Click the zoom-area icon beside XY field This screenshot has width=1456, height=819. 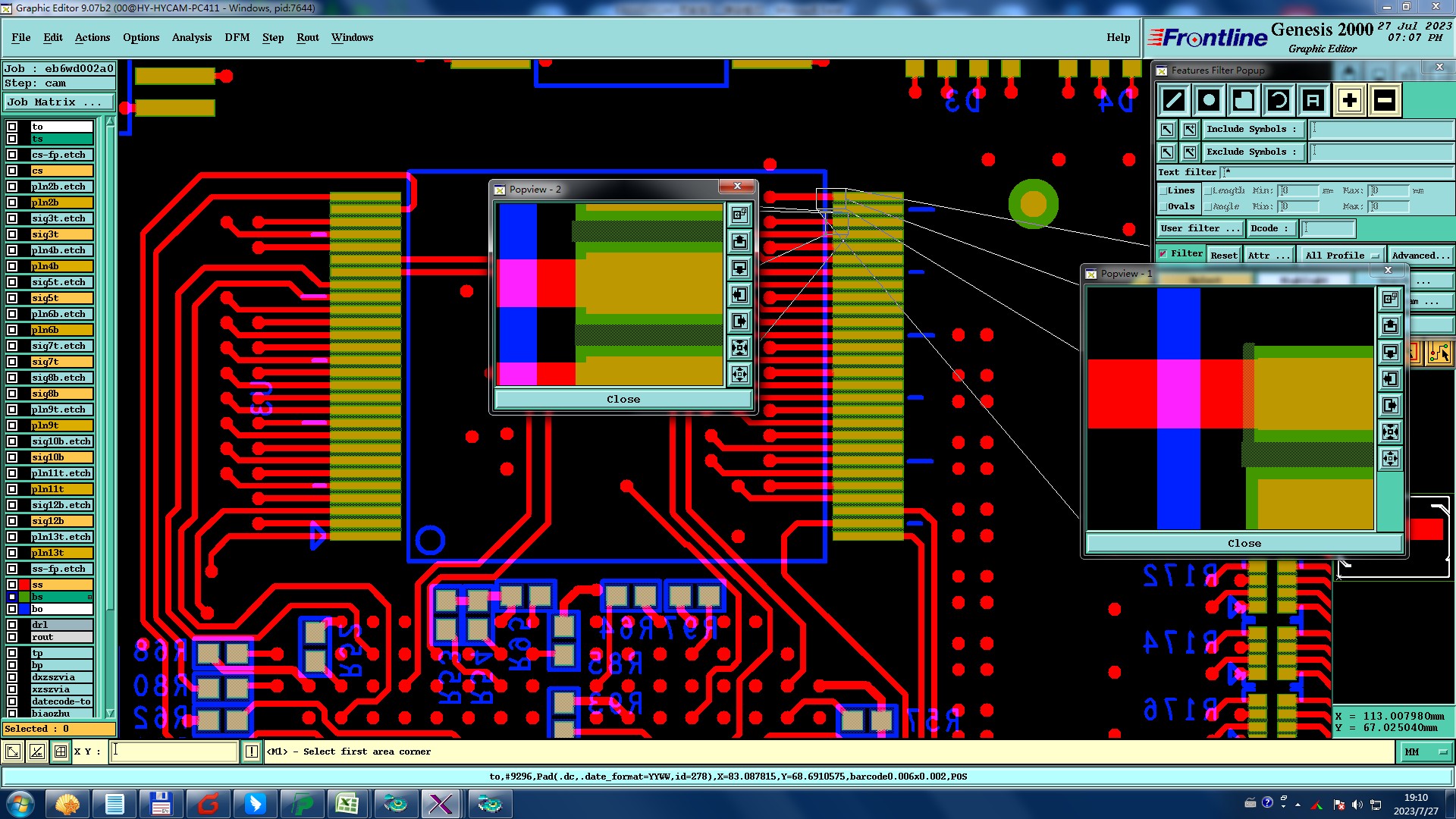[x=13, y=752]
